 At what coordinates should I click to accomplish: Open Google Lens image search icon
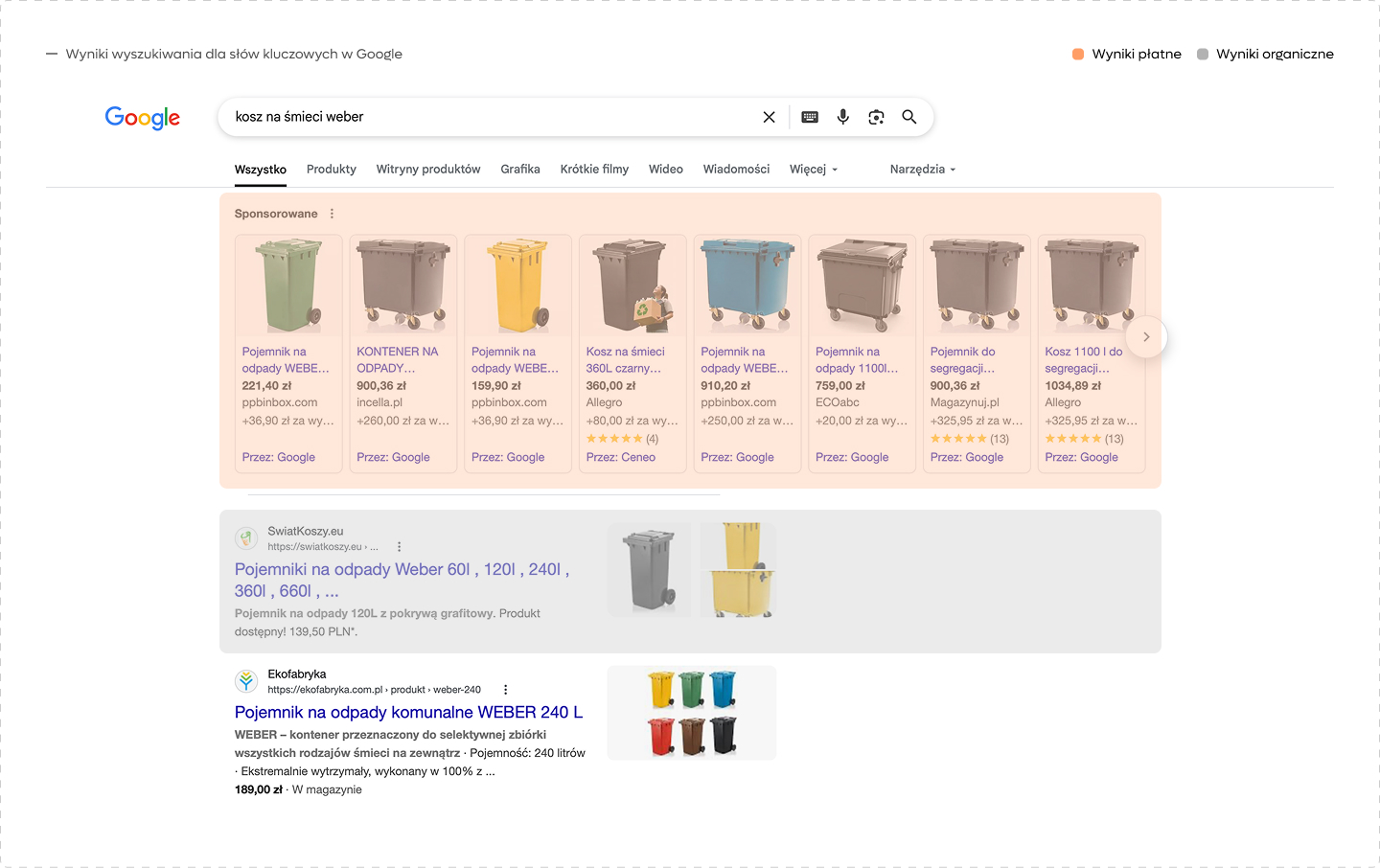click(x=876, y=117)
